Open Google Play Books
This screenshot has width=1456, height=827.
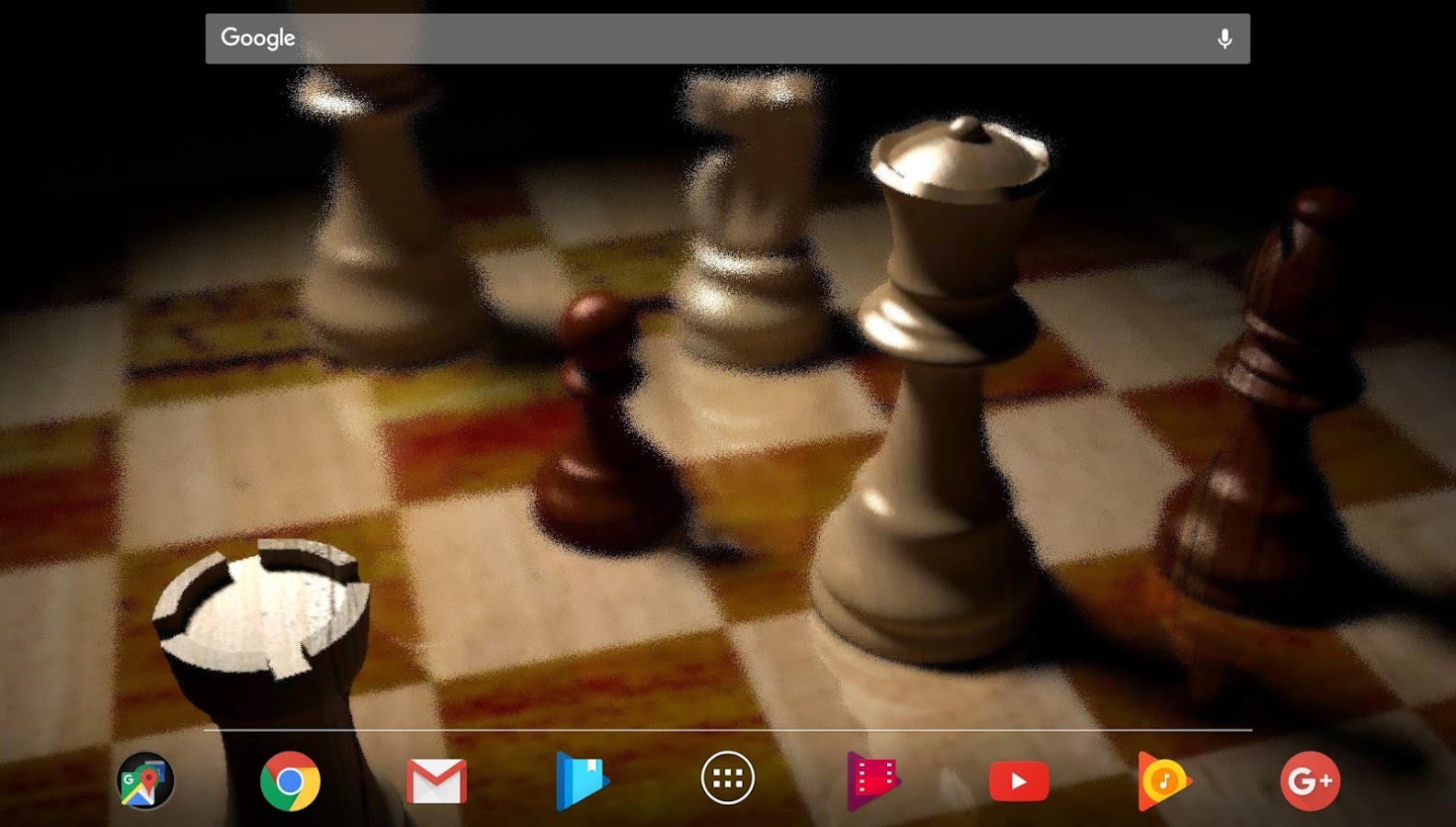(582, 781)
